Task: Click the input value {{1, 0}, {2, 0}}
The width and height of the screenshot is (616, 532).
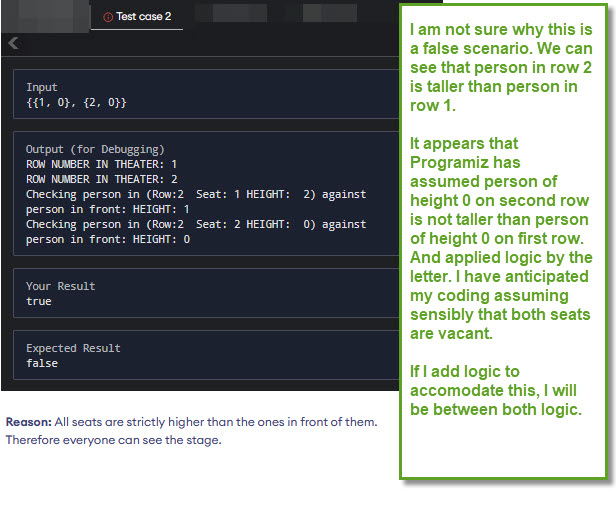Action: [76, 103]
